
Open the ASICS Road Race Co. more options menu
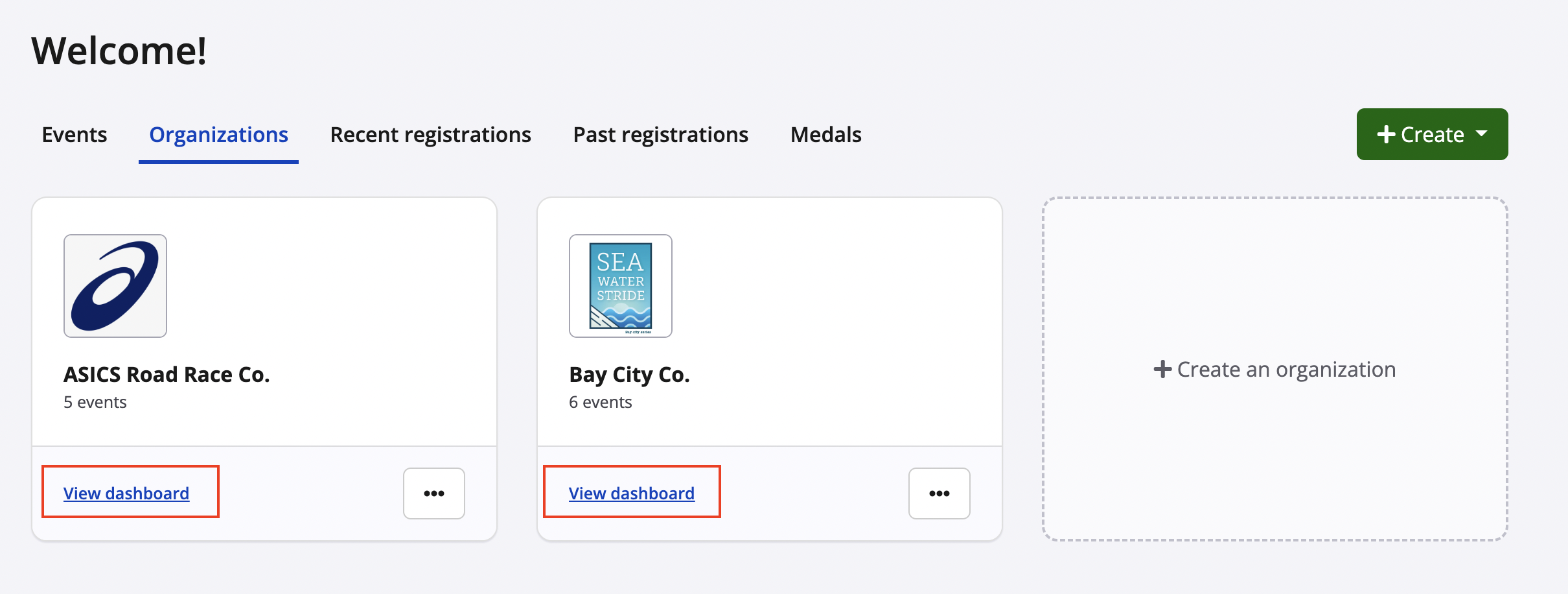coord(433,493)
